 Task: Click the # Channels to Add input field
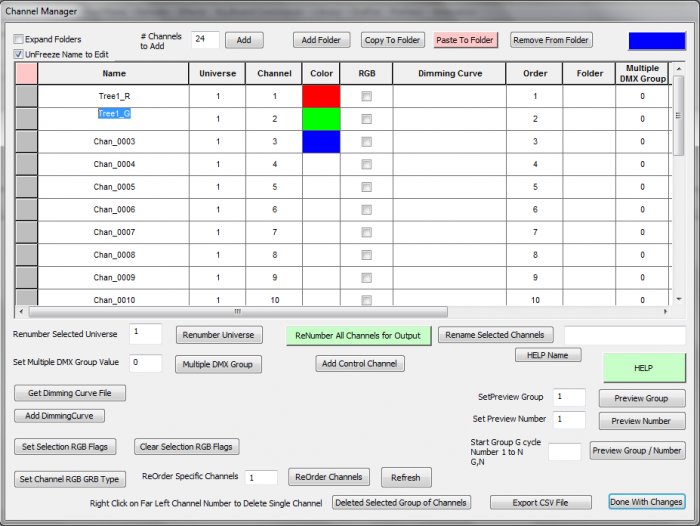pyautogui.click(x=204, y=40)
